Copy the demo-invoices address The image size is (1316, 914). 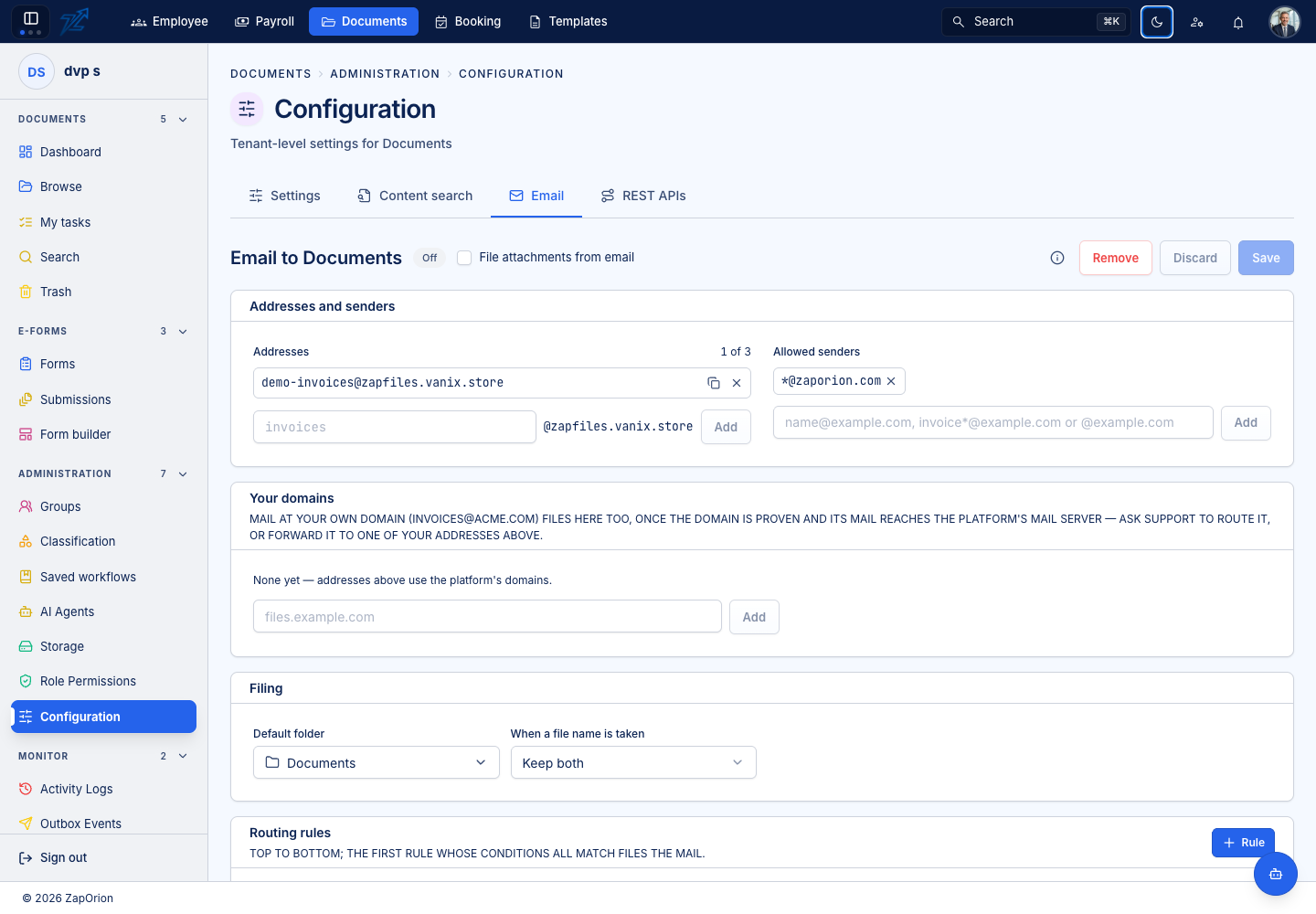click(x=714, y=383)
